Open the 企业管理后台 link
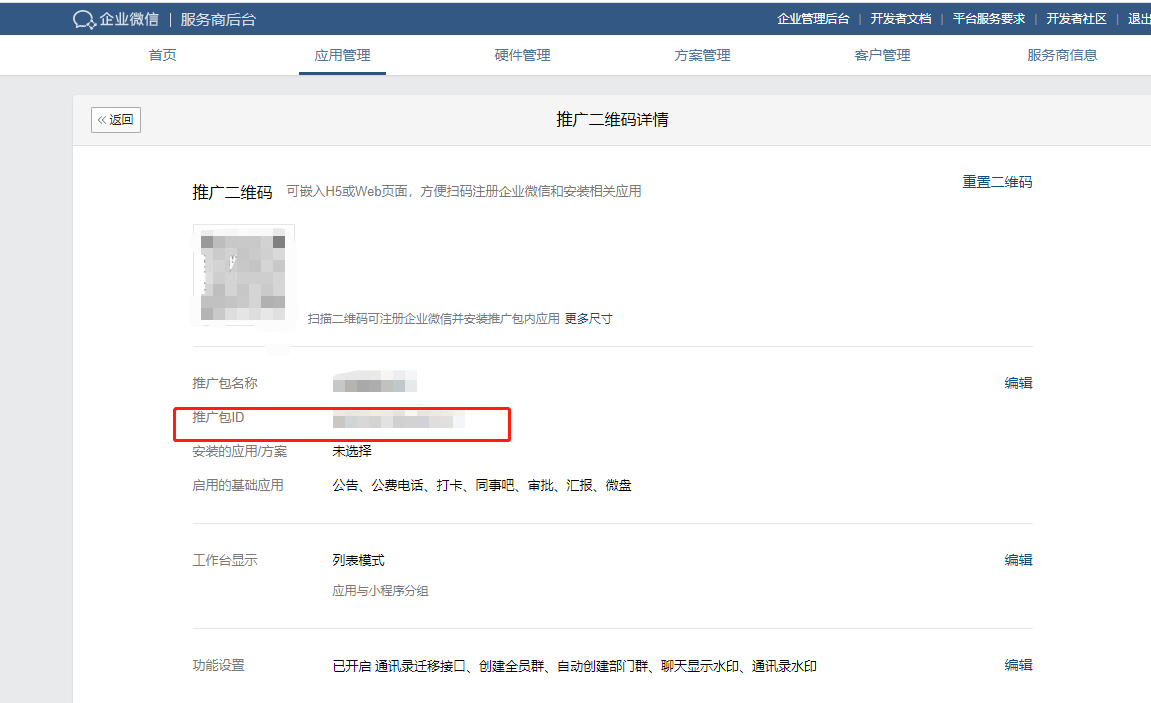Image resolution: width=1151 pixels, height=703 pixels. (813, 19)
